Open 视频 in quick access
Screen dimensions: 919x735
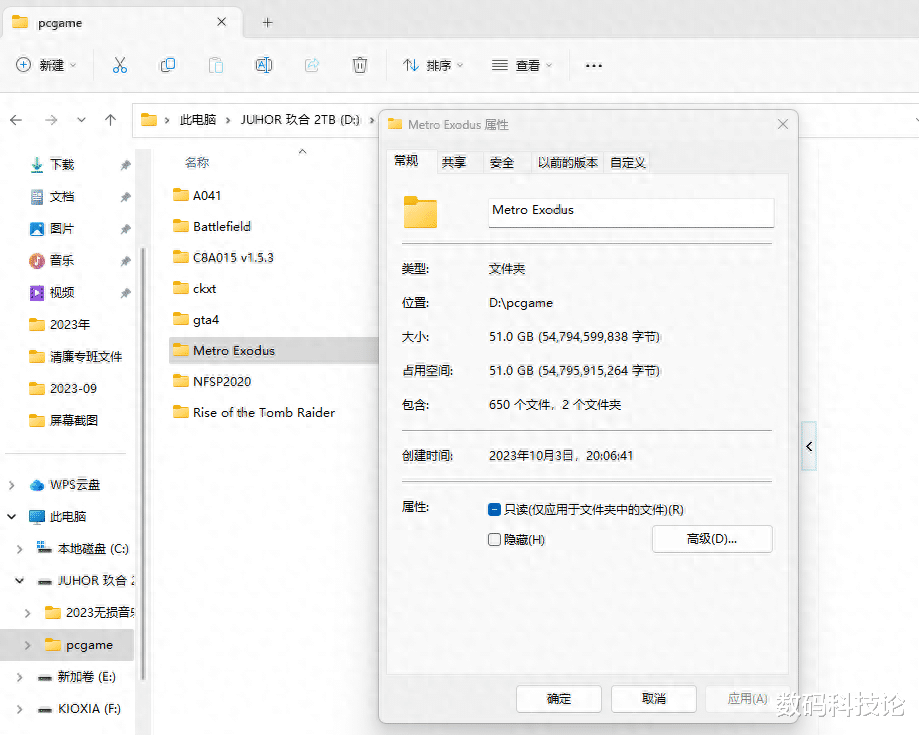click(62, 292)
